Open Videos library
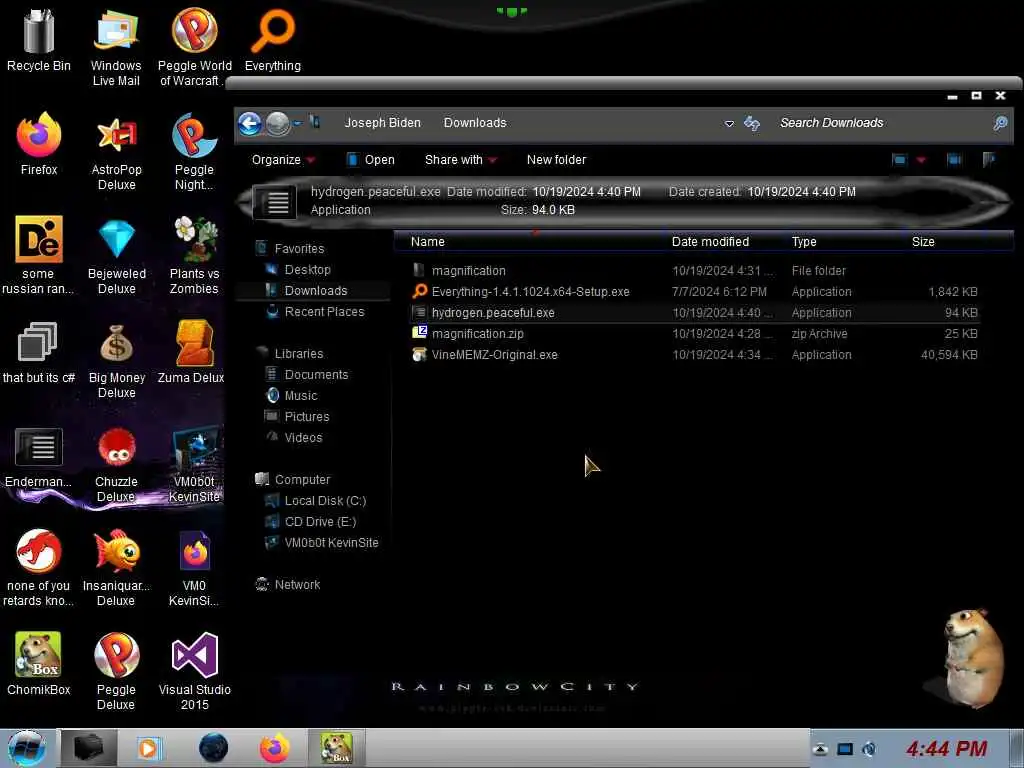This screenshot has width=1024, height=768. (x=303, y=438)
